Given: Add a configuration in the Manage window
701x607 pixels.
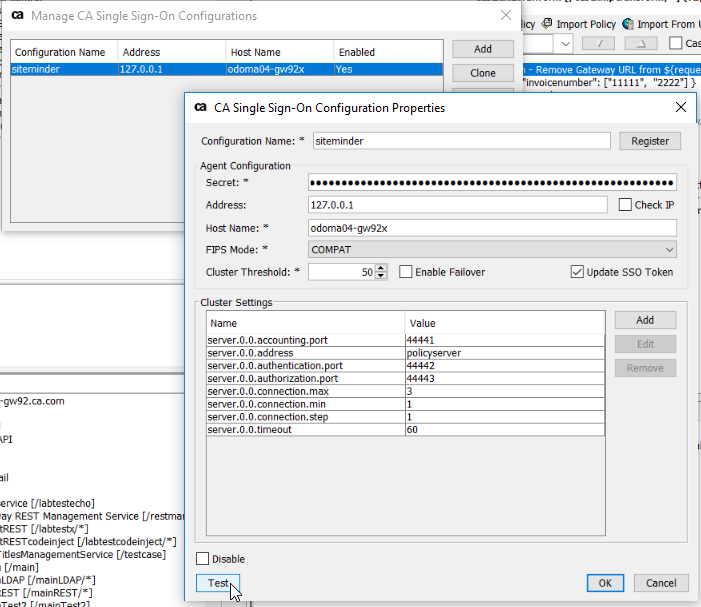Looking at the screenshot, I should tap(483, 49).
